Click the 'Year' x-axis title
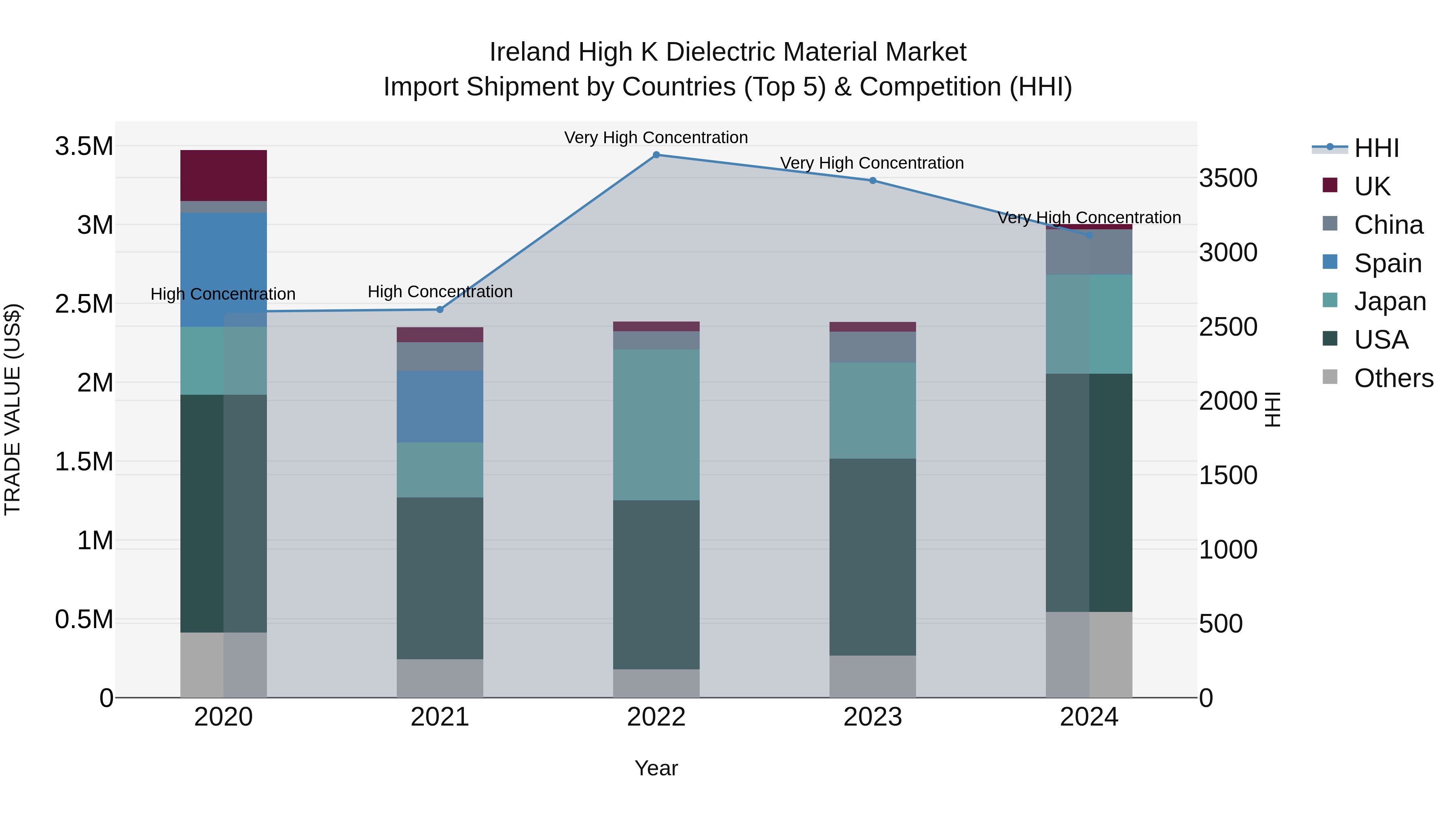 tap(656, 768)
